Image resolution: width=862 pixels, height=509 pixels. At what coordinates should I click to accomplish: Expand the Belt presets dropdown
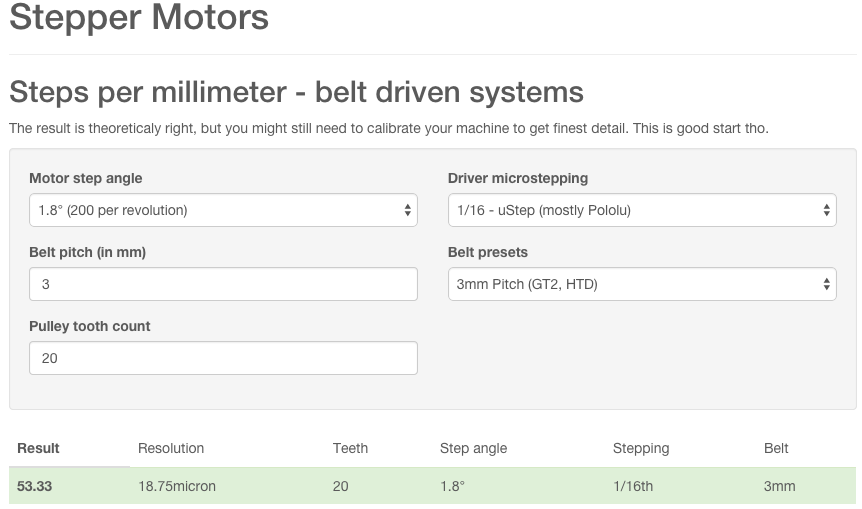point(641,284)
